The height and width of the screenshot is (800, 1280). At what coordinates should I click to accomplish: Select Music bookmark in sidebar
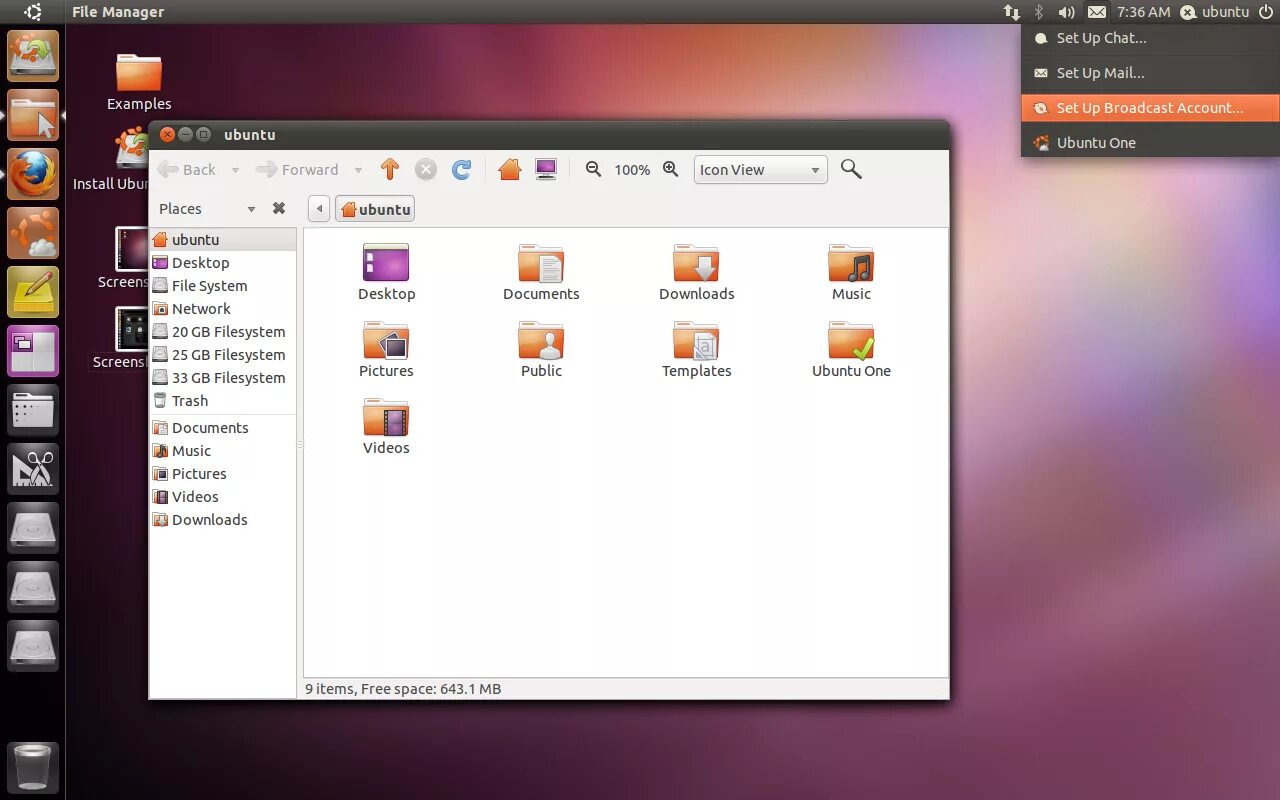point(223,451)
